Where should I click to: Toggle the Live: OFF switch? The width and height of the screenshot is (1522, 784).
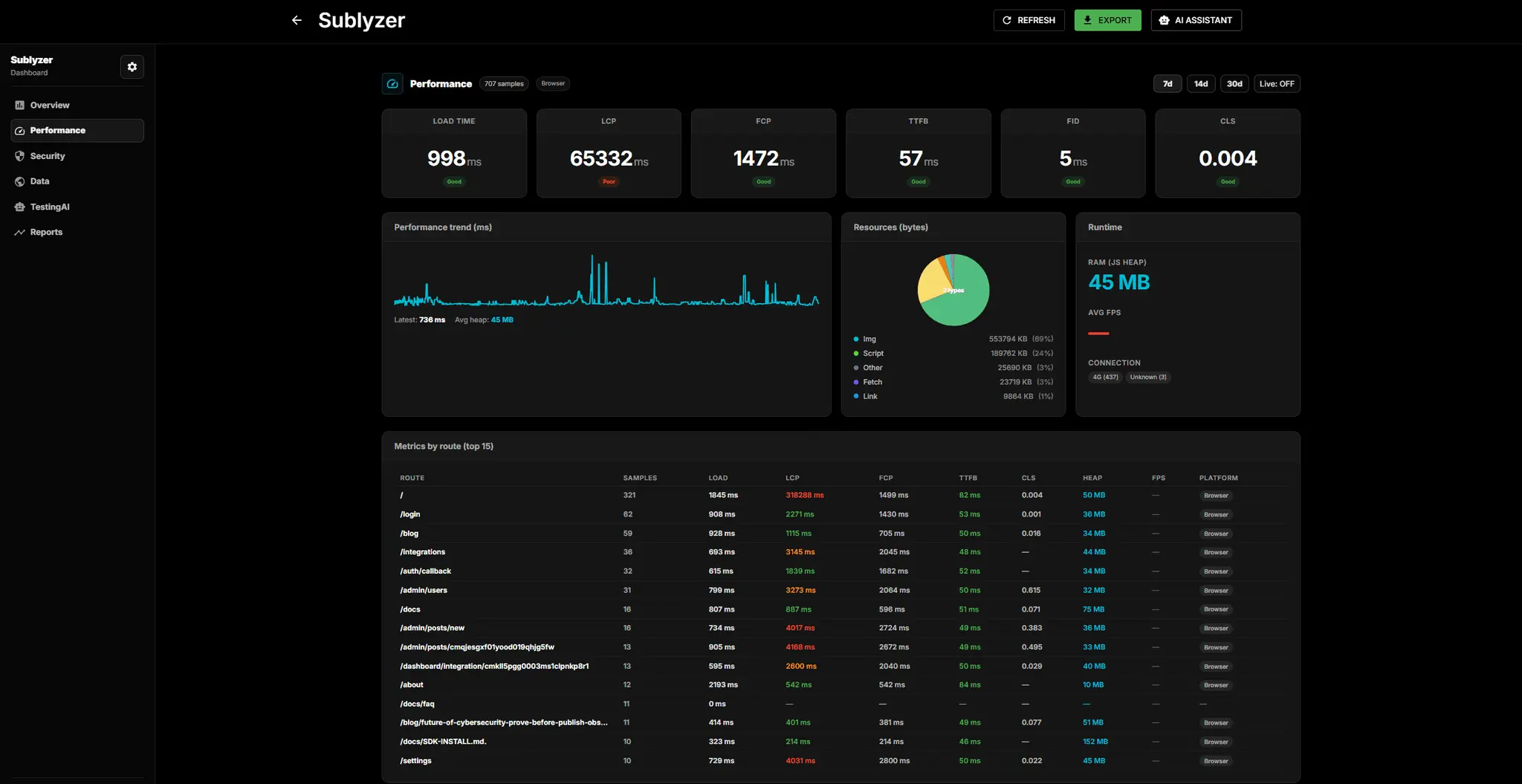click(1277, 84)
